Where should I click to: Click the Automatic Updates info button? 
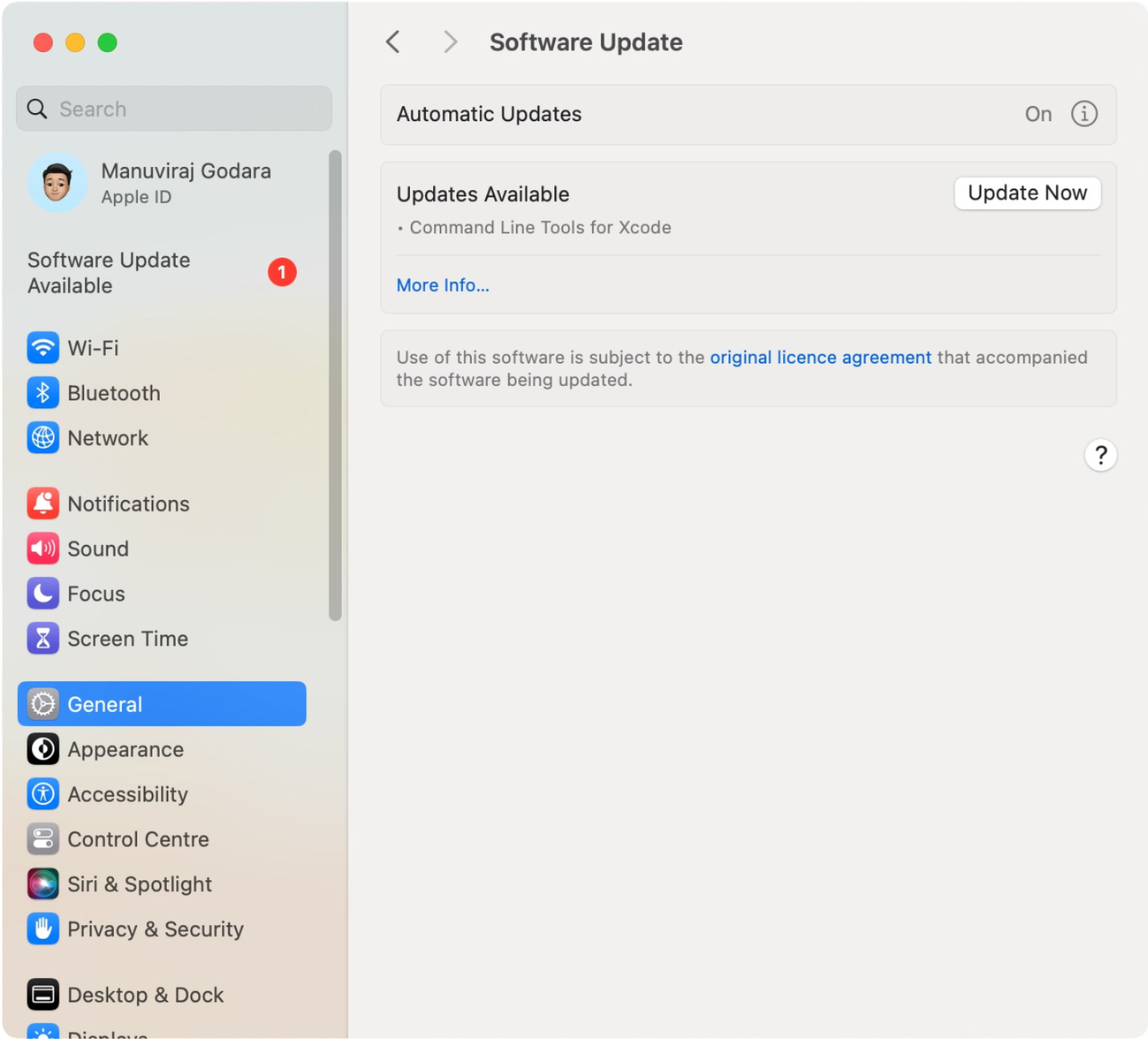(1085, 114)
